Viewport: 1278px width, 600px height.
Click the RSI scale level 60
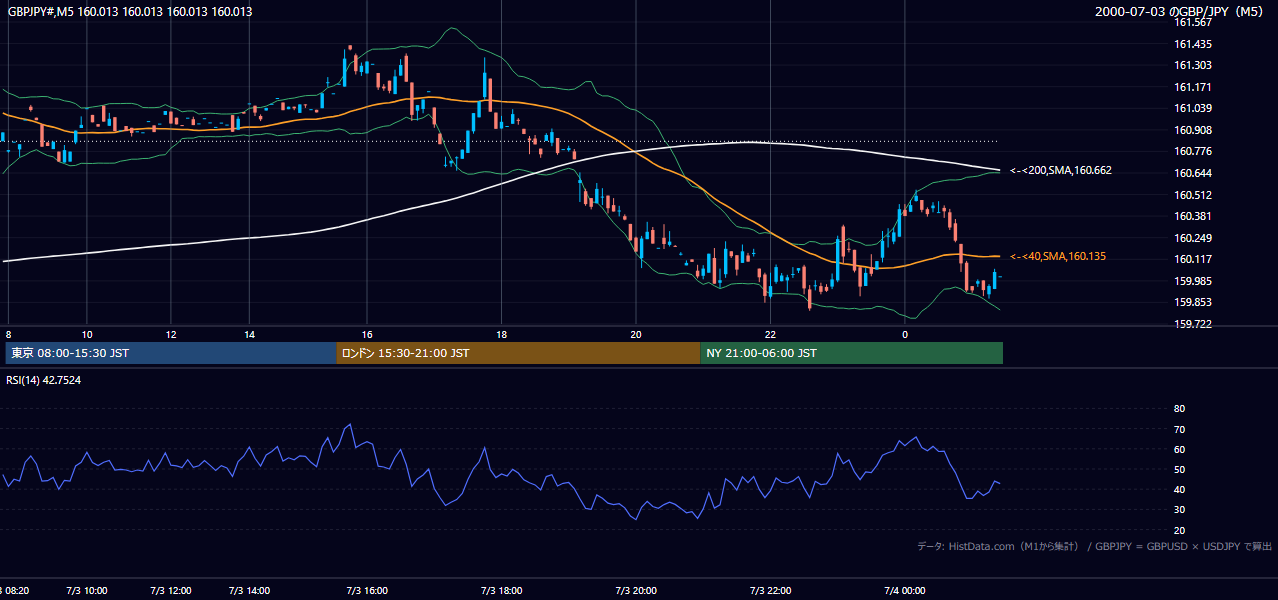1179,449
